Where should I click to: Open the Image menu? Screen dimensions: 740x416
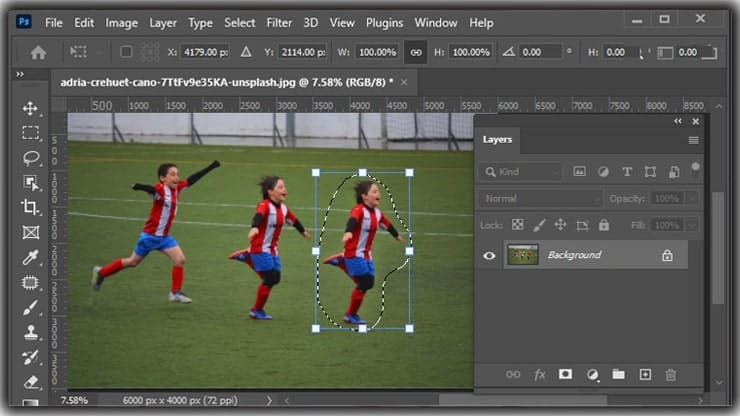pyautogui.click(x=121, y=23)
